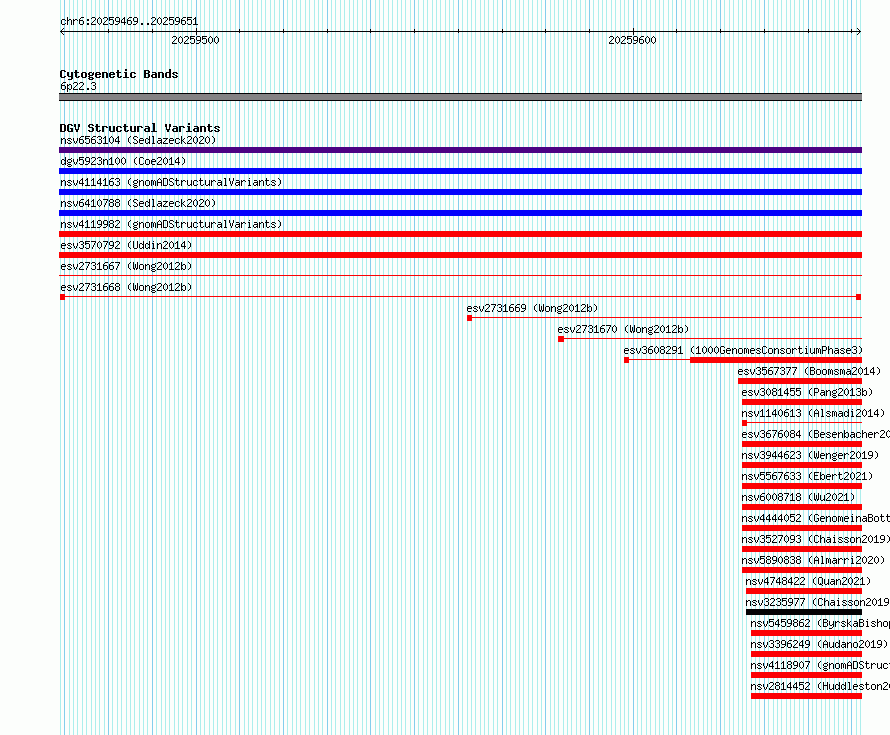The image size is (890, 735).
Task: Click the DGV Structural Variants track title
Action: [140, 128]
